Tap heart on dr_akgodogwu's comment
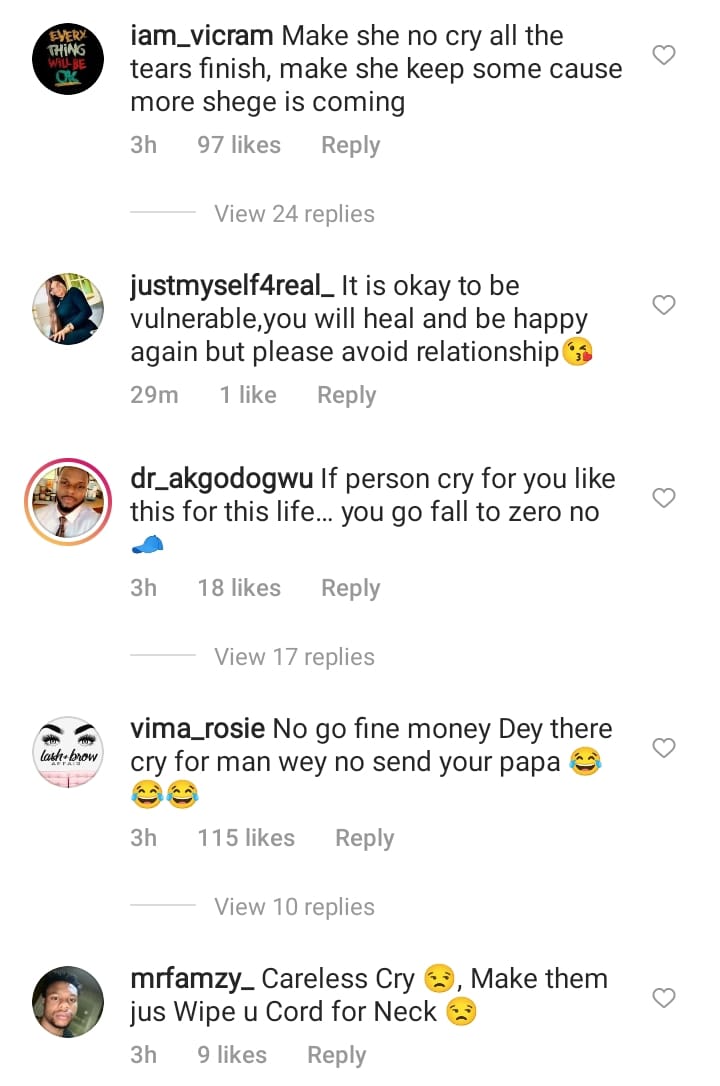This screenshot has height=1086, width=720. pos(664,497)
